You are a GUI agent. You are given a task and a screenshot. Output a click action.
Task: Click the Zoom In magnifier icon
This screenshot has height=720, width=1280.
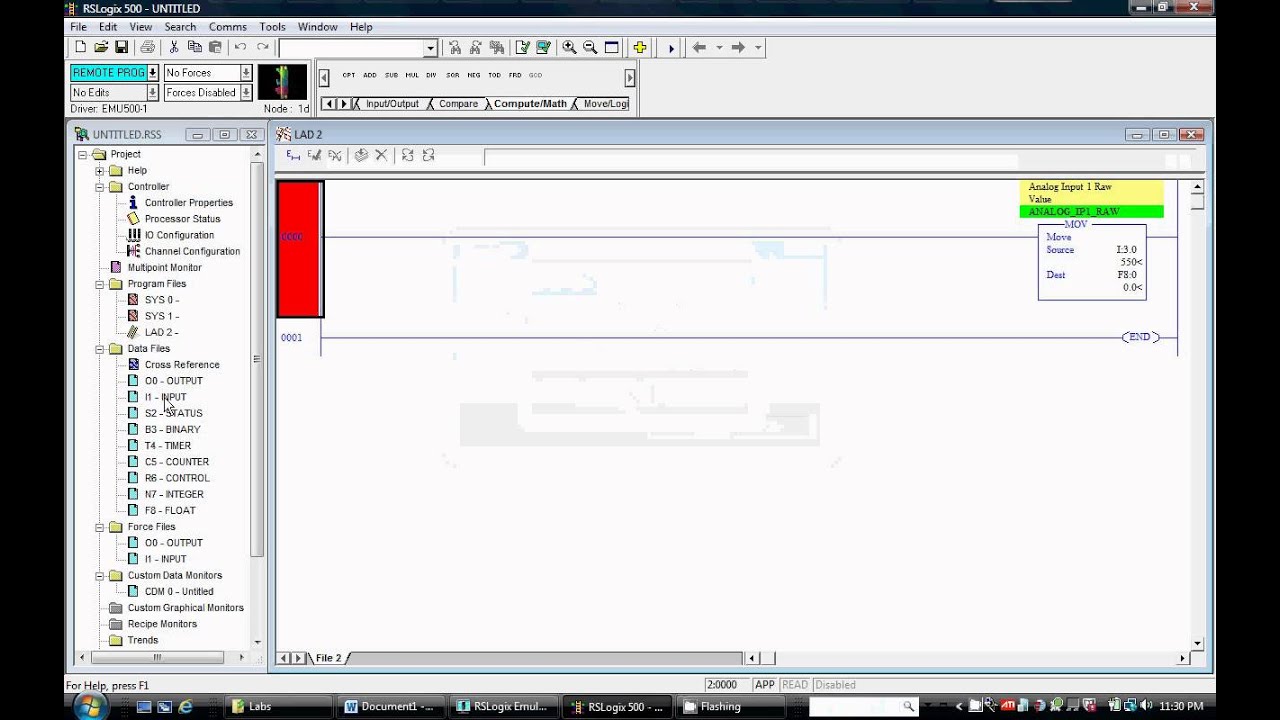[x=569, y=47]
